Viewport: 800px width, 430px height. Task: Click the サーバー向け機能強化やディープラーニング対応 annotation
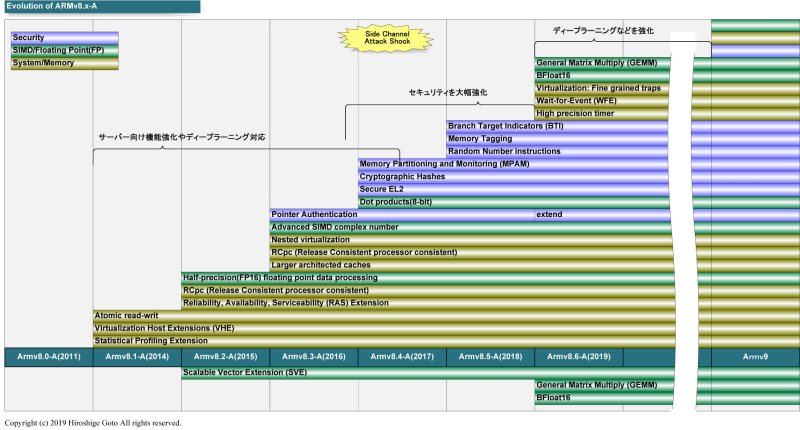182,137
